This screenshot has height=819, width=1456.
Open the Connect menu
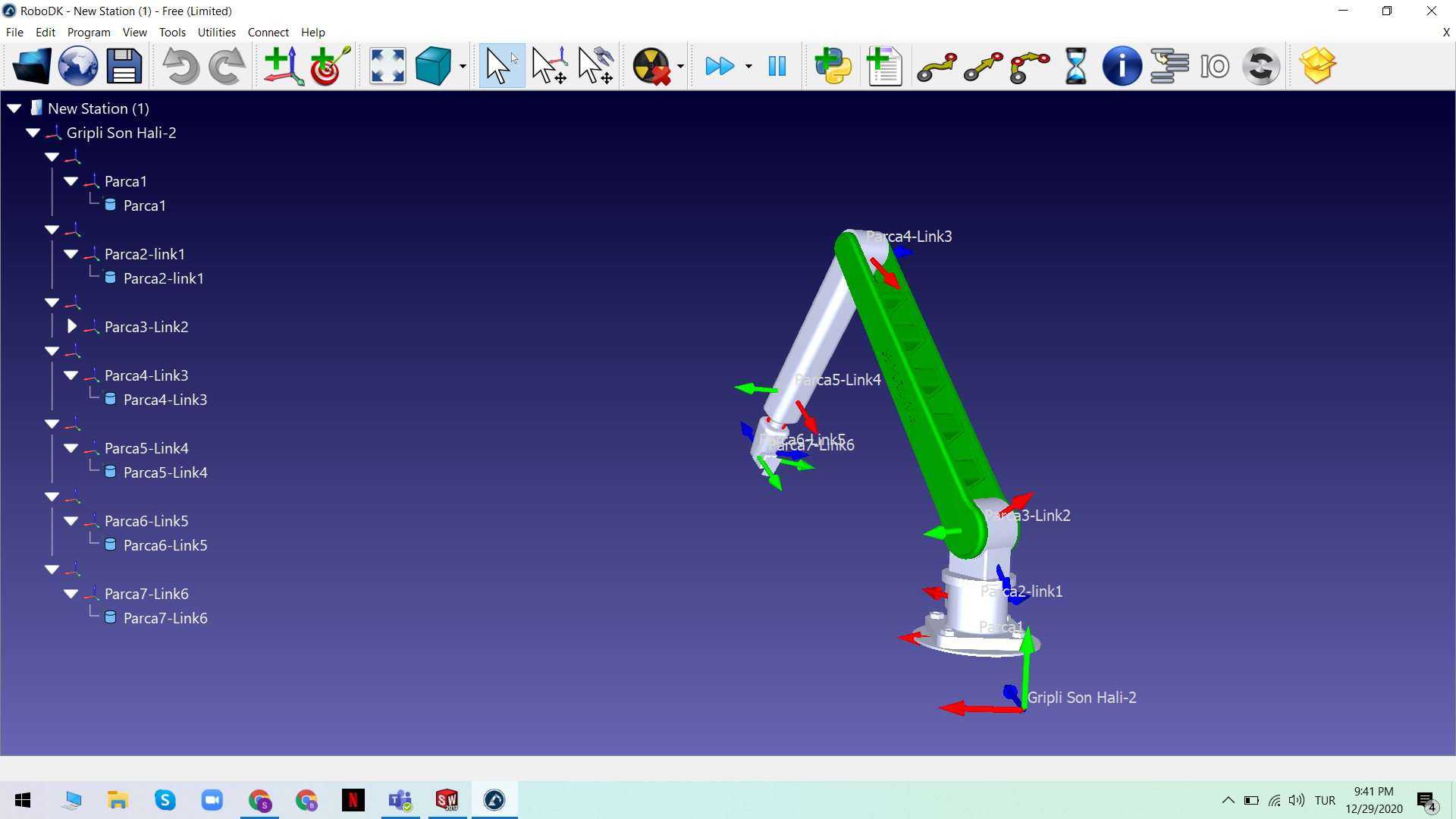pyautogui.click(x=268, y=32)
